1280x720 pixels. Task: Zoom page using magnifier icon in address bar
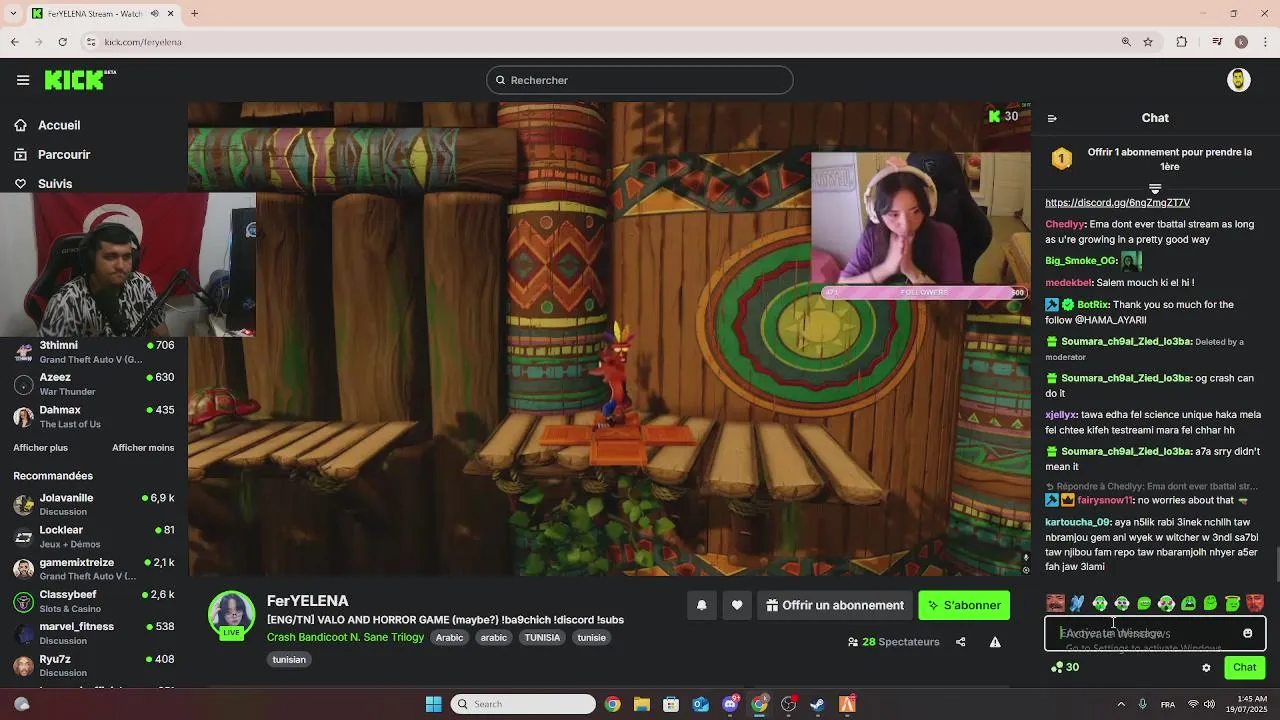click(x=1126, y=42)
